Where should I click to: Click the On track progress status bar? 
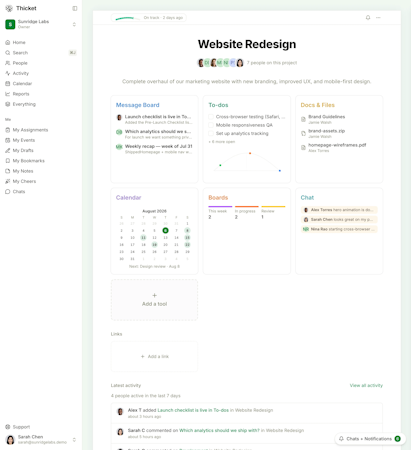(149, 18)
